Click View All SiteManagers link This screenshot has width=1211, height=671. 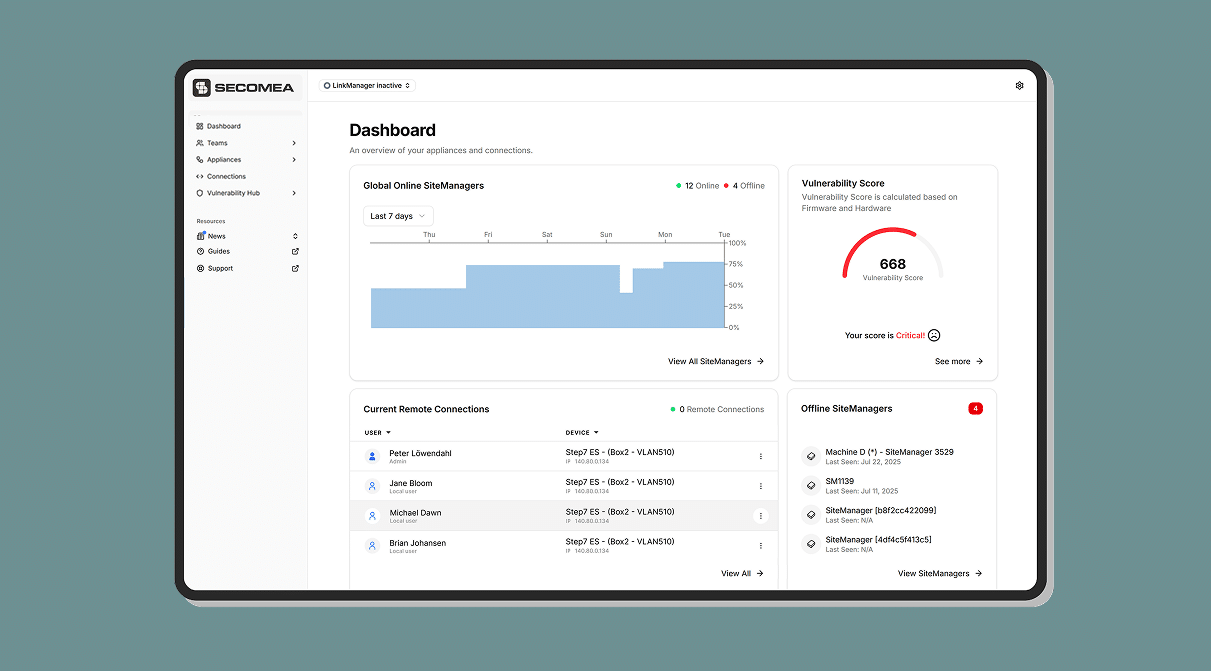pos(715,361)
